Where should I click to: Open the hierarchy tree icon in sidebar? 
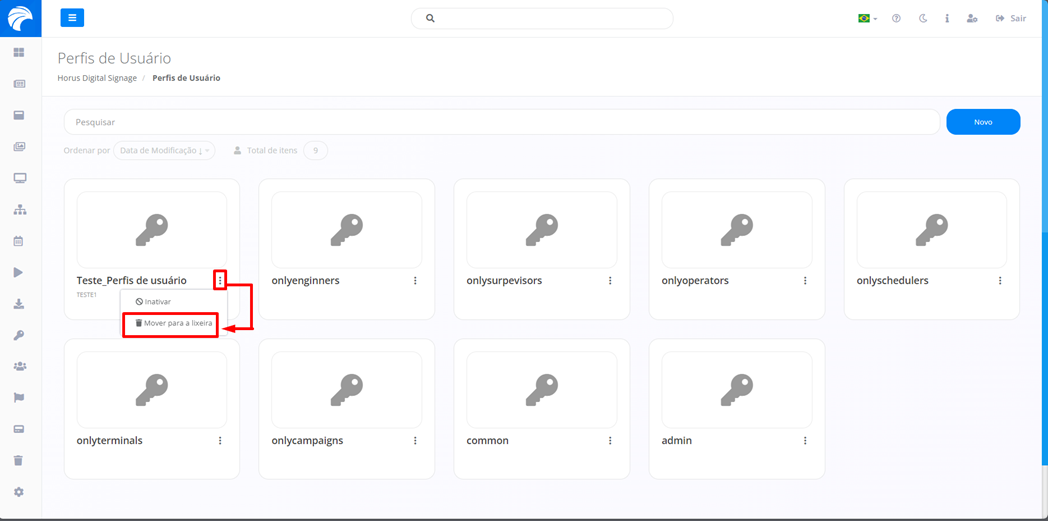[19, 209]
